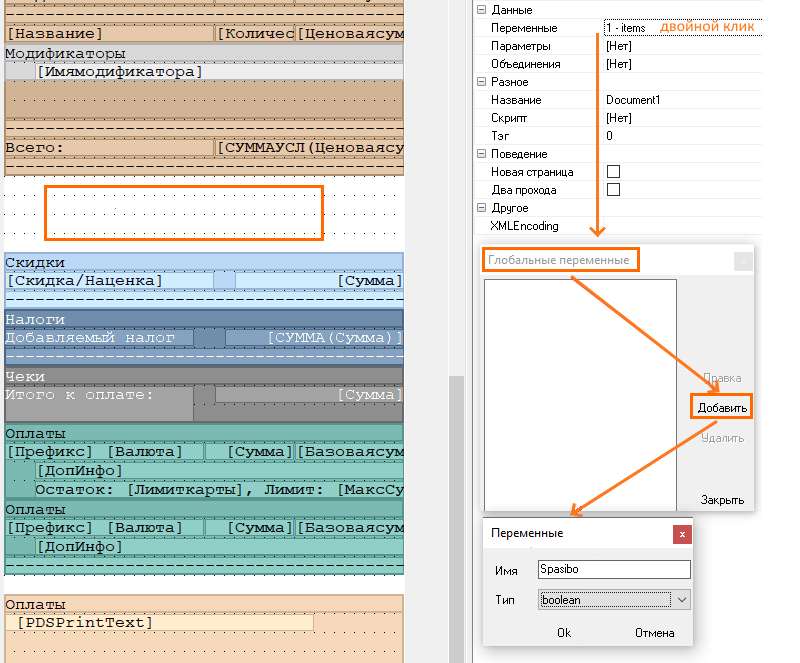Enable the Два прохода checkbox
The image size is (800, 663).
(x=614, y=190)
